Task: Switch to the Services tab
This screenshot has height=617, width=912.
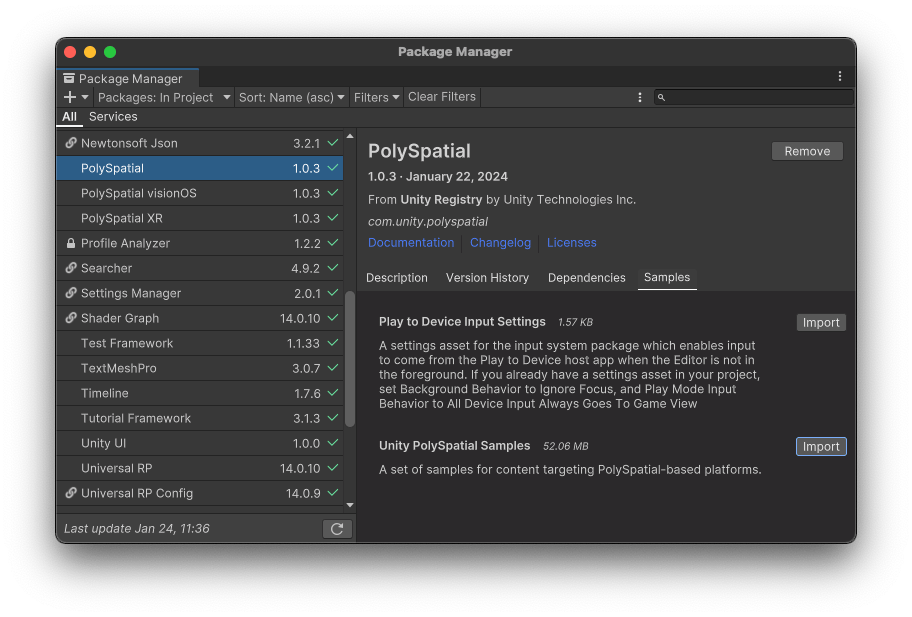Action: [113, 116]
